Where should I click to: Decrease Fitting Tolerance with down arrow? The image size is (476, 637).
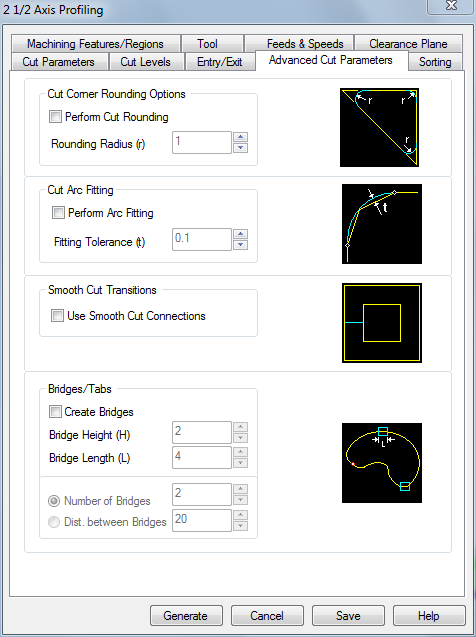pyautogui.click(x=240, y=244)
